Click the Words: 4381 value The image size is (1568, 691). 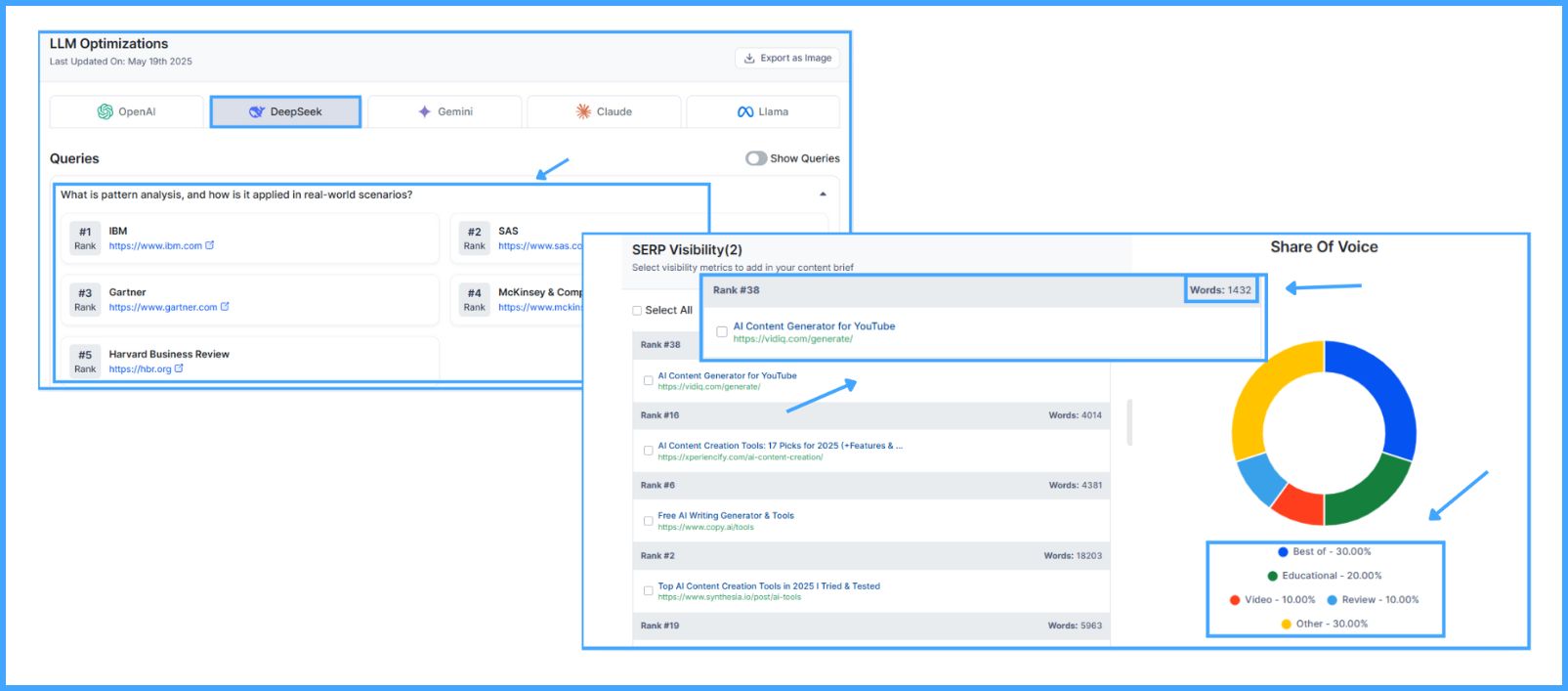[x=1076, y=486]
